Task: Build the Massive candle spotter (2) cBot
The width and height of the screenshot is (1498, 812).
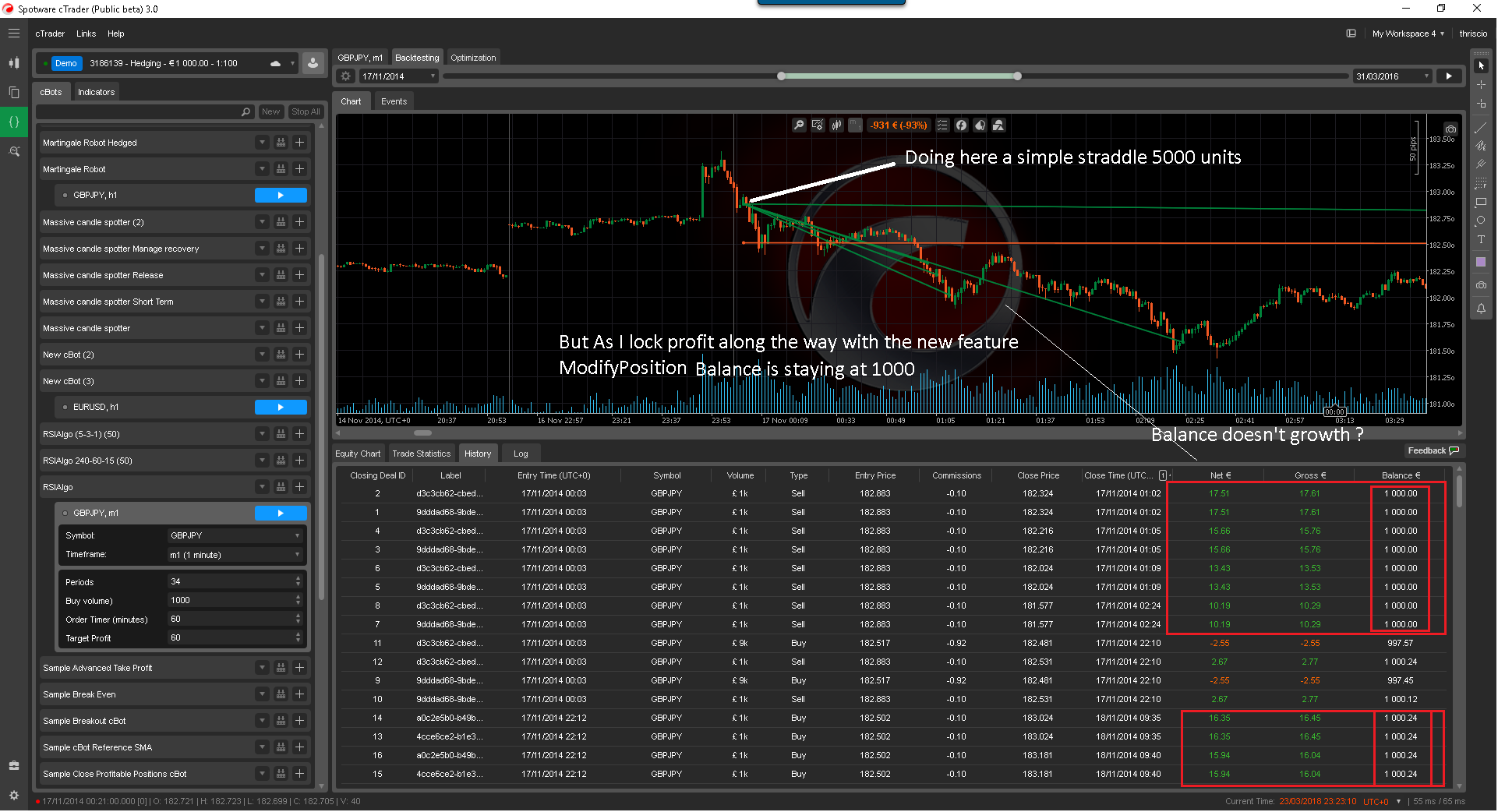Action: point(281,222)
